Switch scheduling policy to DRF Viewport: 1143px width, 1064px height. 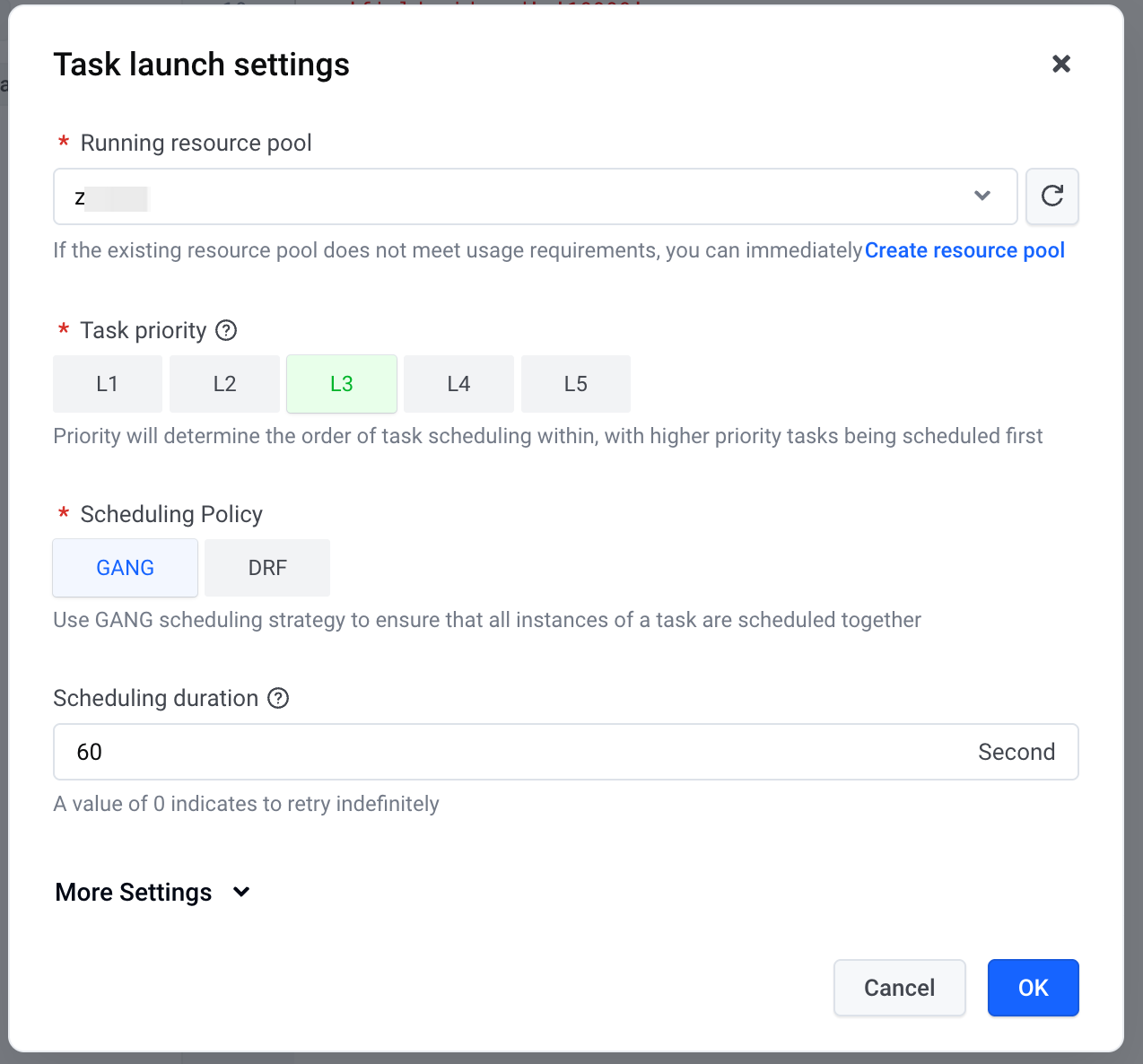(x=267, y=568)
